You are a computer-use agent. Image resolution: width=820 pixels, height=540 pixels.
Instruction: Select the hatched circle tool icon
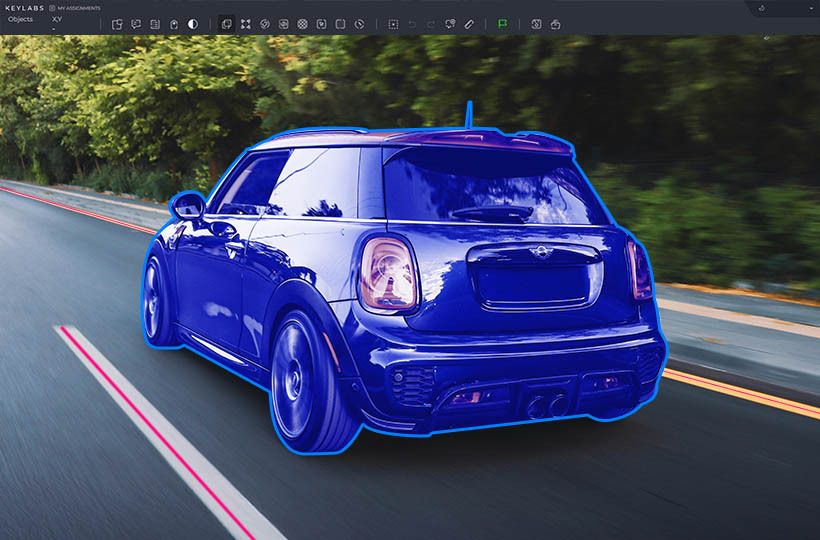tap(302, 24)
